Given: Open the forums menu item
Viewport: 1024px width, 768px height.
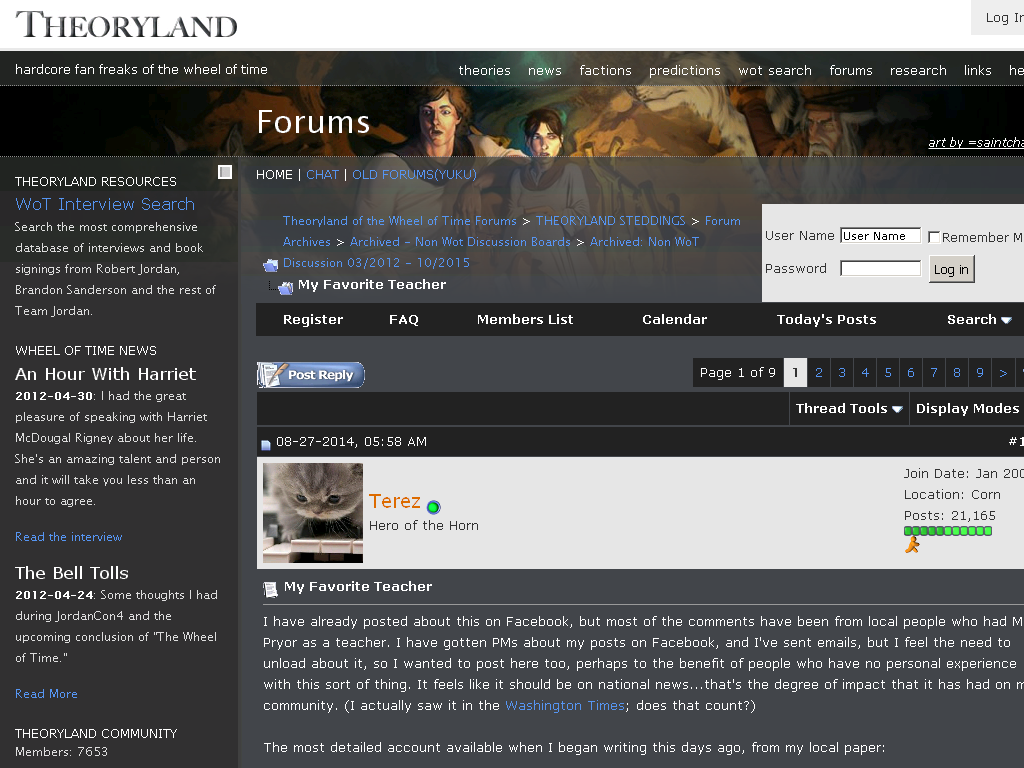Looking at the screenshot, I should coord(851,71).
